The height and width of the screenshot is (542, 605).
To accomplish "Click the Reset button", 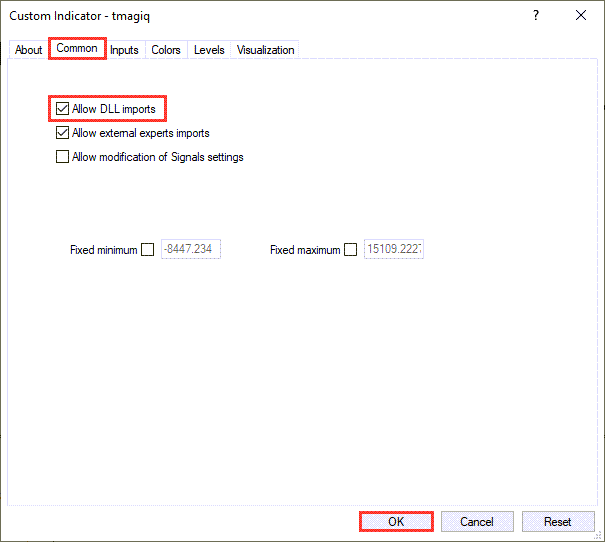I will [x=558, y=522].
